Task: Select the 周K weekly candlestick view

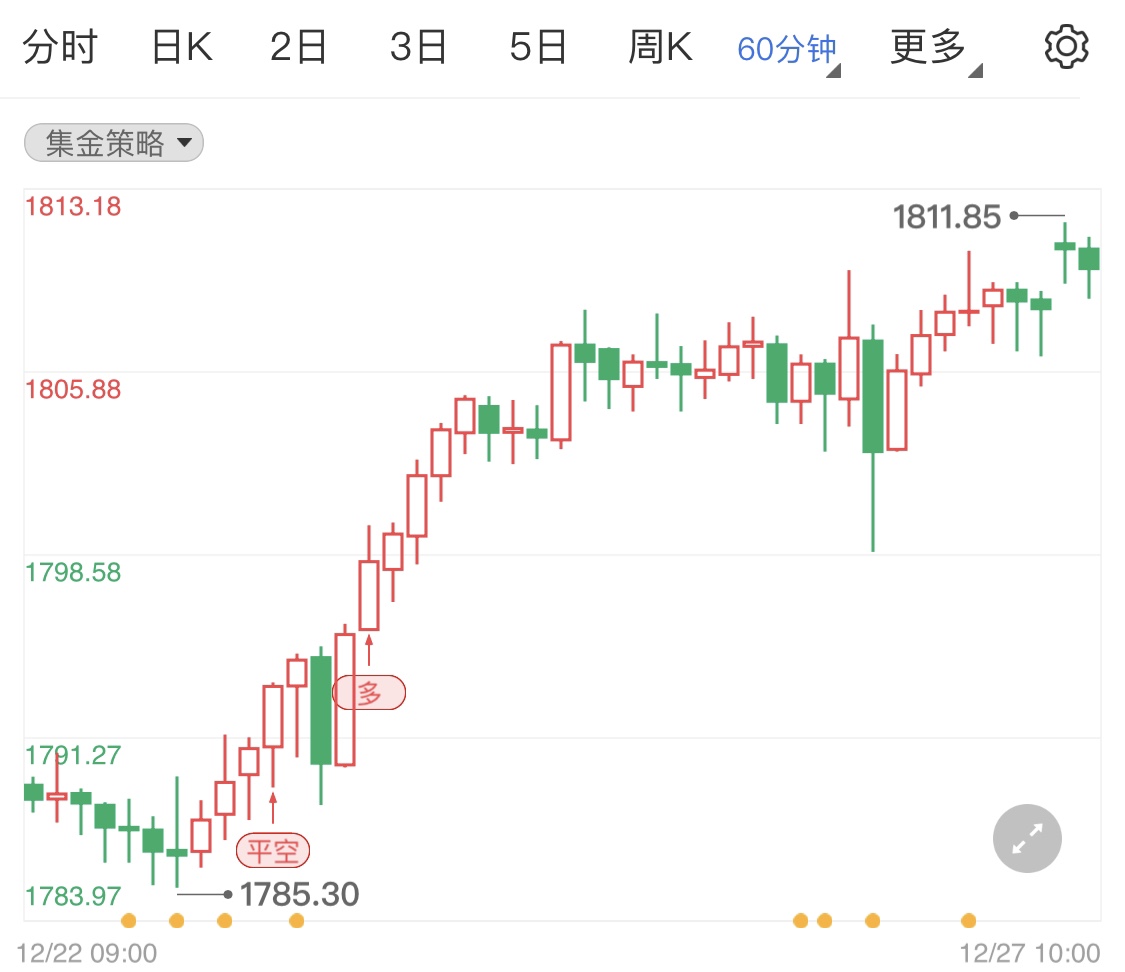Action: click(659, 45)
